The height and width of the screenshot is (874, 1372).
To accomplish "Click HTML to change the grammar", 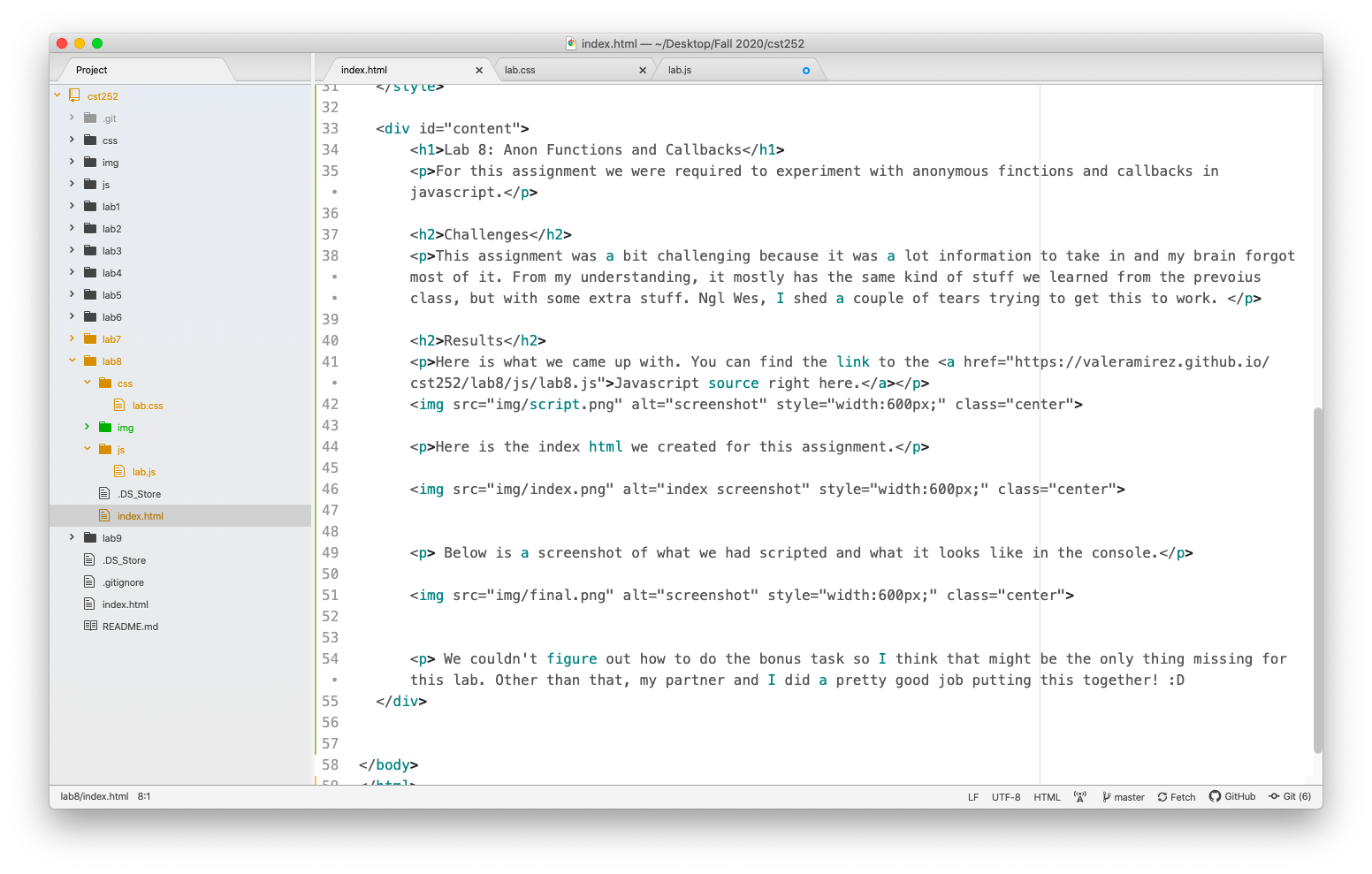I will pyautogui.click(x=1047, y=796).
